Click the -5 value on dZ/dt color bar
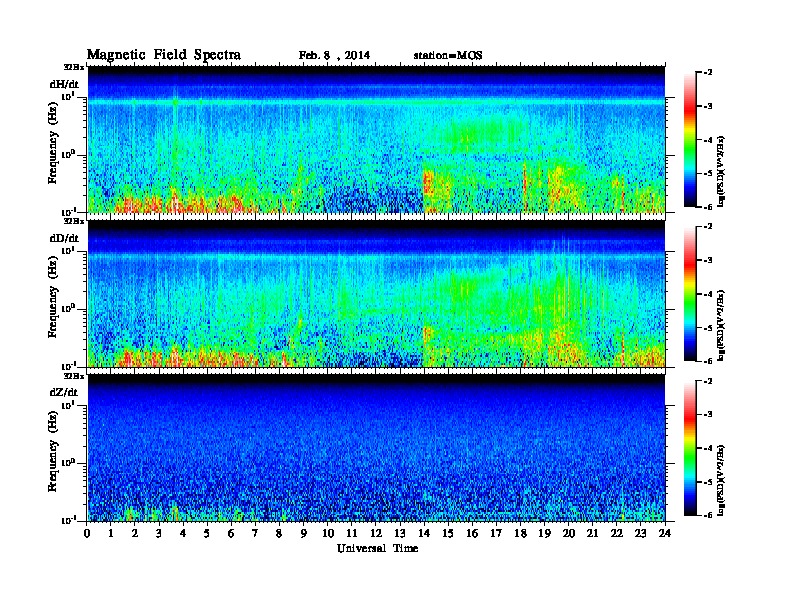 point(708,482)
